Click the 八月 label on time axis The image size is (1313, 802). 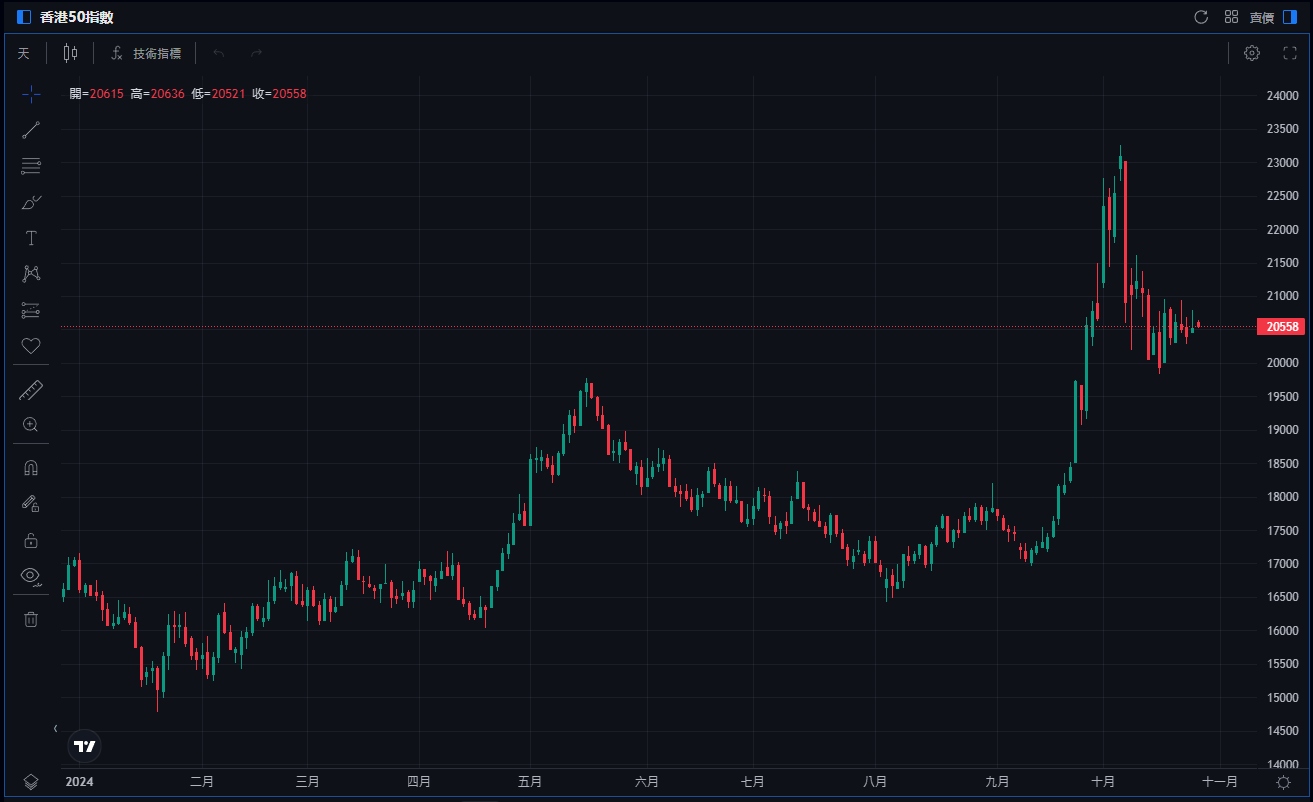pyautogui.click(x=875, y=782)
